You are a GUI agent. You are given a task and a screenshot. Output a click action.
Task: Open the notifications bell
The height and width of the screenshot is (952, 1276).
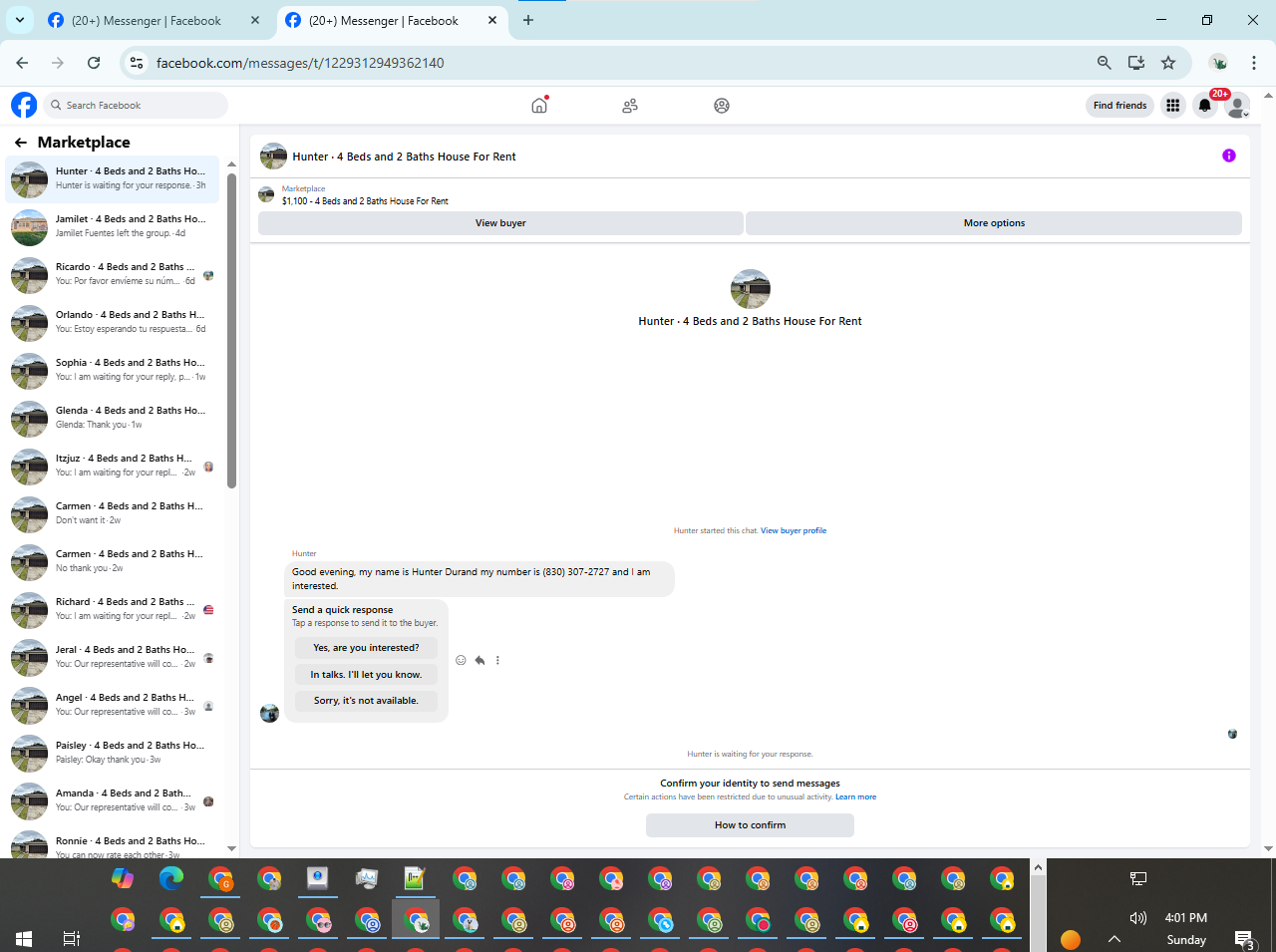click(1205, 106)
